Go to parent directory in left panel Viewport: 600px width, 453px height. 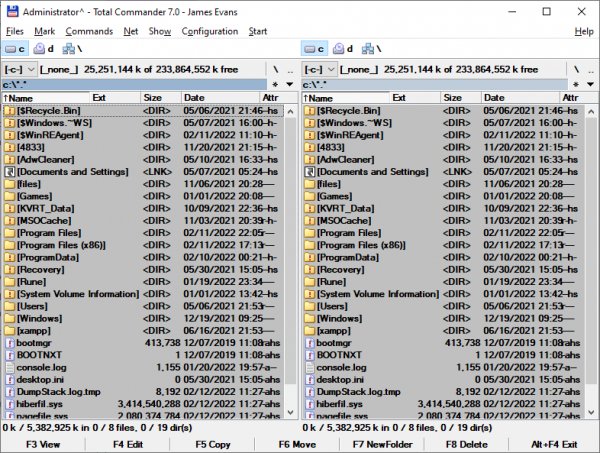click(x=290, y=70)
